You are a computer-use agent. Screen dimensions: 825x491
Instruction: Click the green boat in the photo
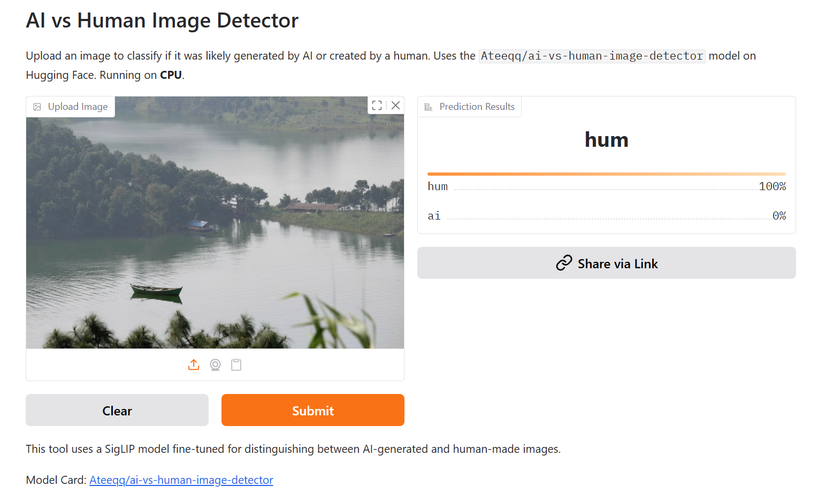(156, 291)
